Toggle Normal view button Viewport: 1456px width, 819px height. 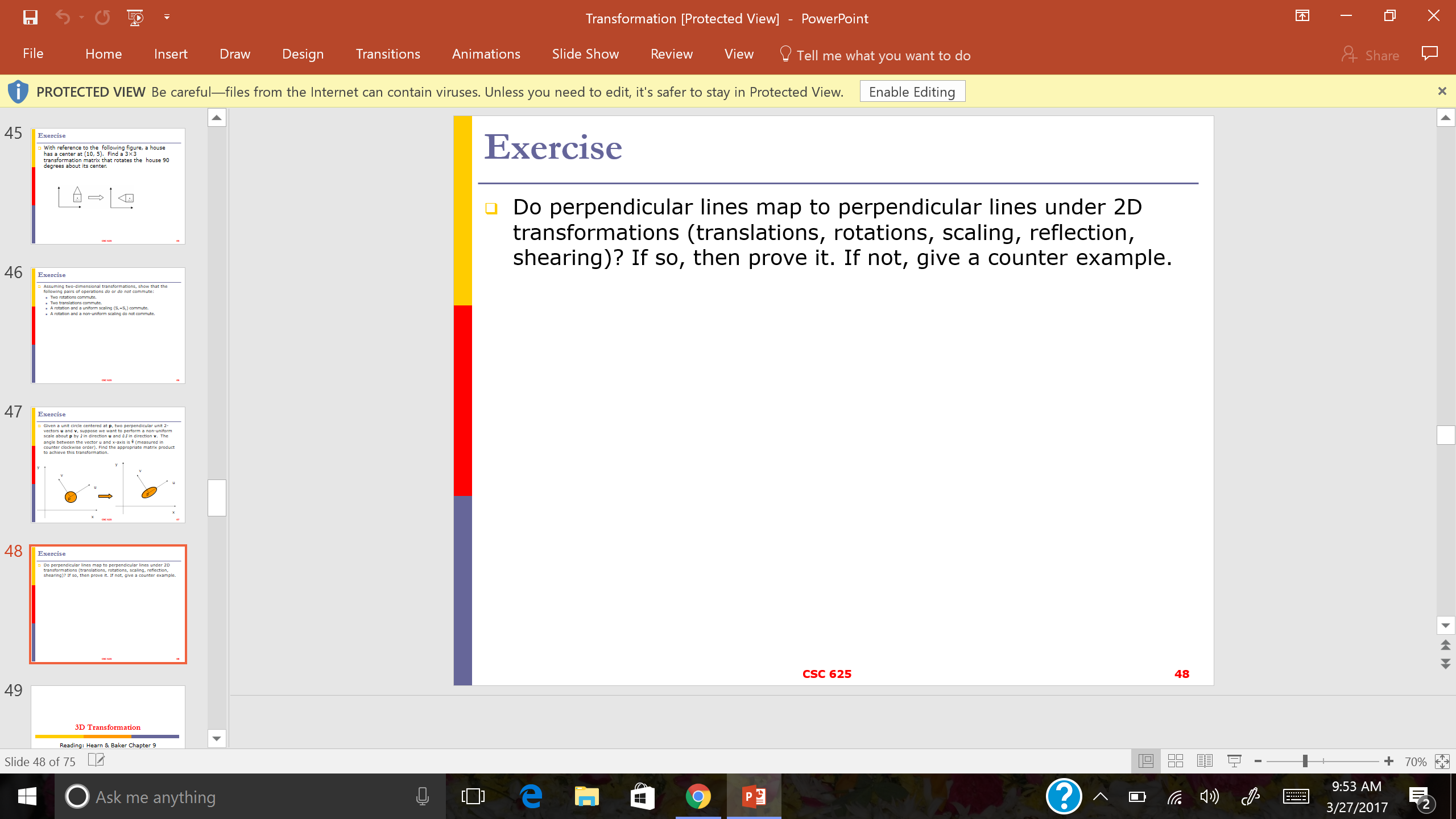[x=1146, y=761]
